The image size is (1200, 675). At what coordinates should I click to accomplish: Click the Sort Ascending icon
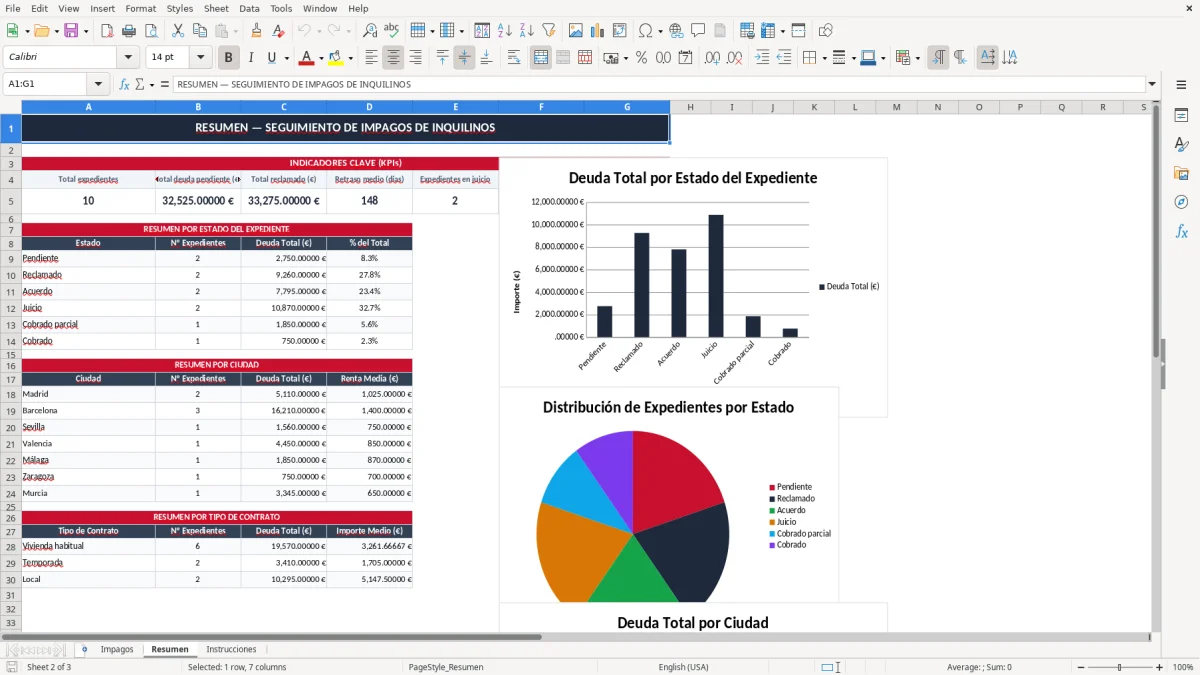[504, 31]
